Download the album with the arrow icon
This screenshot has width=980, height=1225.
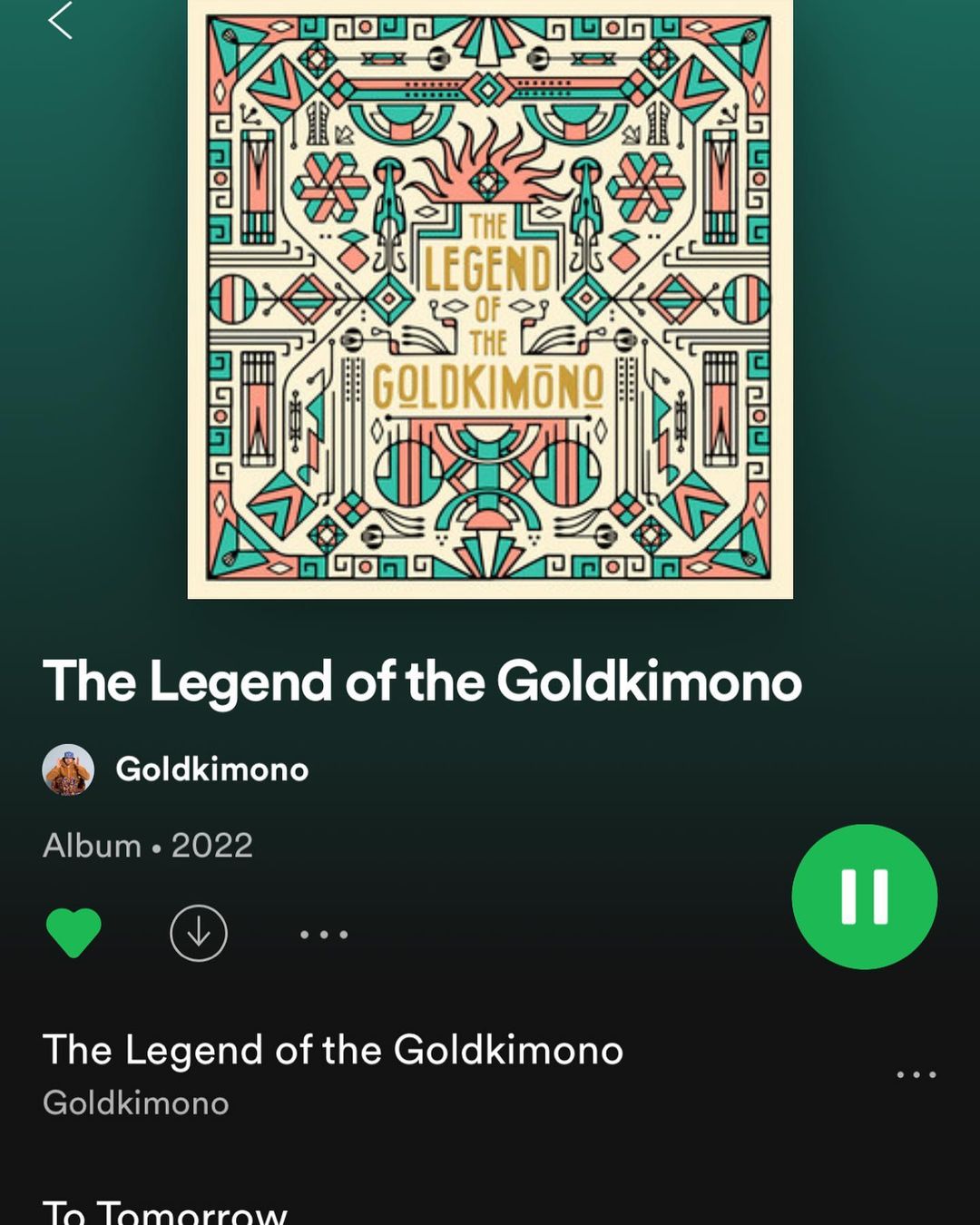coord(199,933)
